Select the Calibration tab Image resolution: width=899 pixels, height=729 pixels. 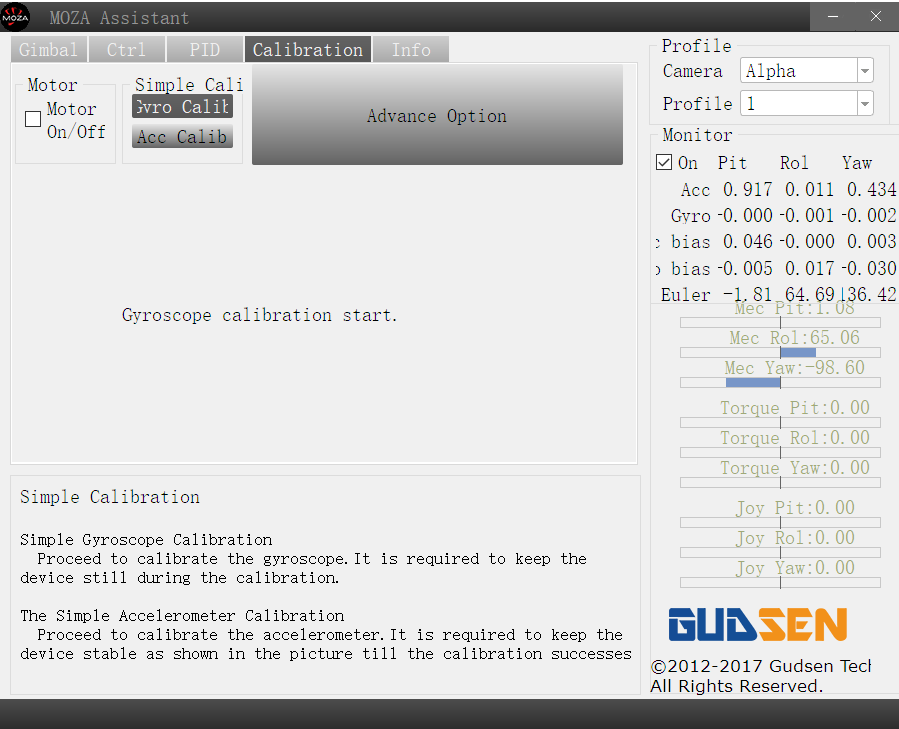pos(308,50)
